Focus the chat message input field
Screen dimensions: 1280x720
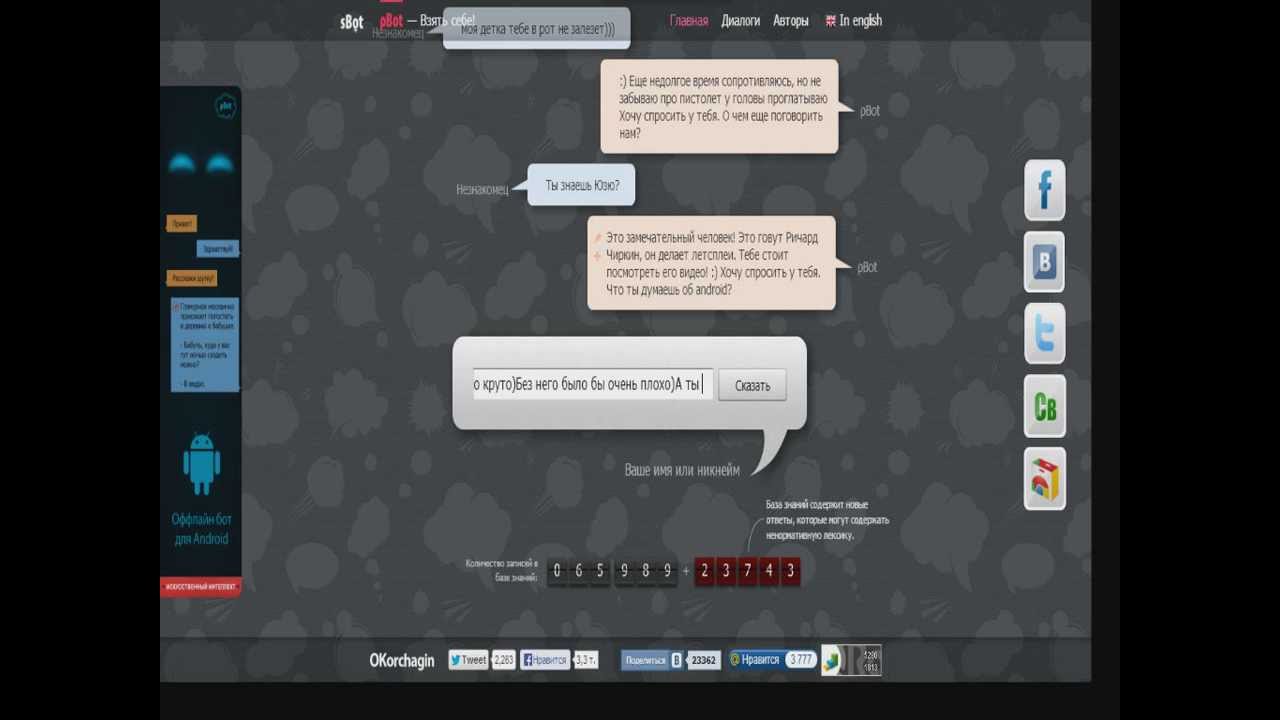[x=593, y=385]
